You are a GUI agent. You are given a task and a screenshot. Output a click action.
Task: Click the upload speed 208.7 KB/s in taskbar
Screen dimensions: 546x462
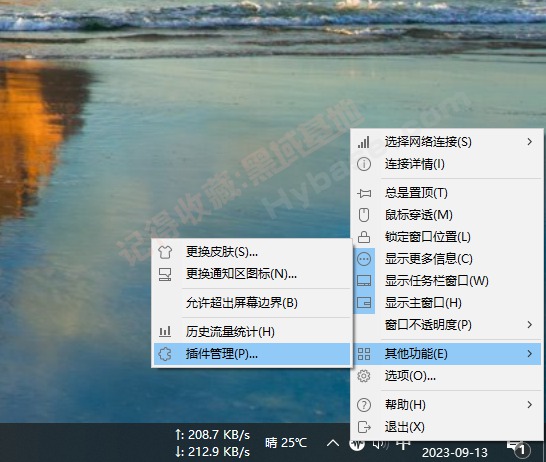coord(212,435)
